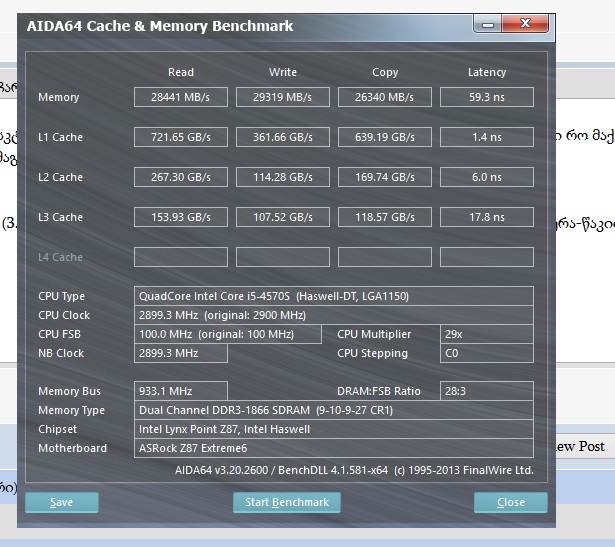Click the Latency column header
The width and height of the screenshot is (615, 547).
point(487,73)
